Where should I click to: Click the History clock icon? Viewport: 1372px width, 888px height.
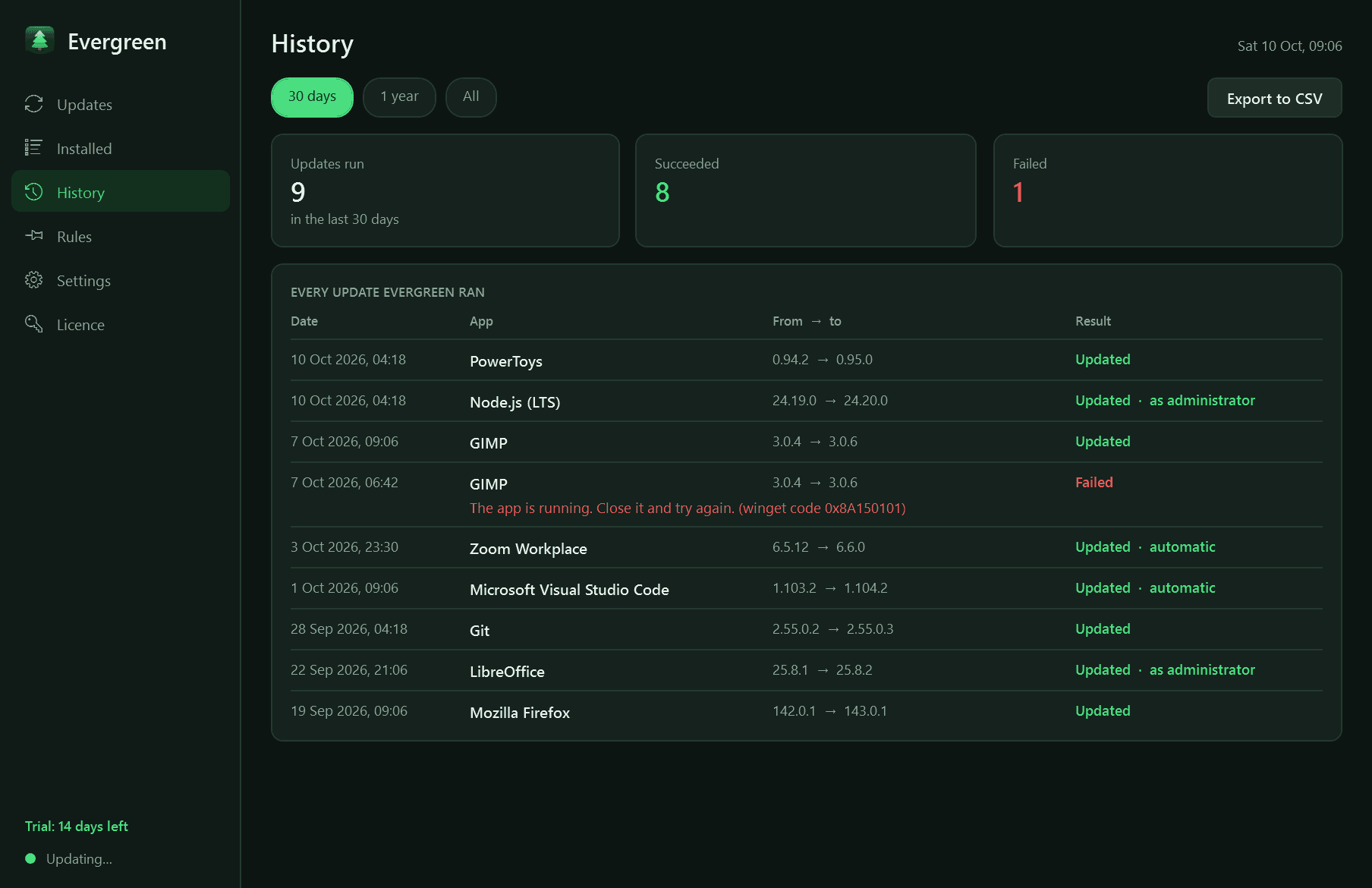point(33,192)
